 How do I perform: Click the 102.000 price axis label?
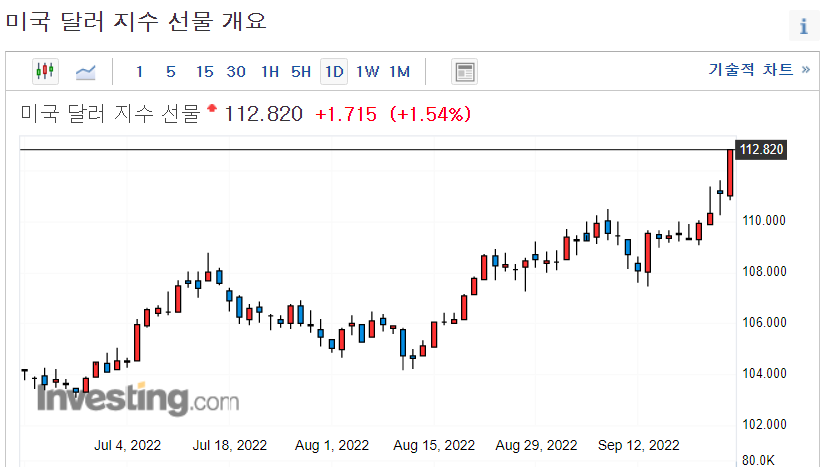click(x=764, y=424)
